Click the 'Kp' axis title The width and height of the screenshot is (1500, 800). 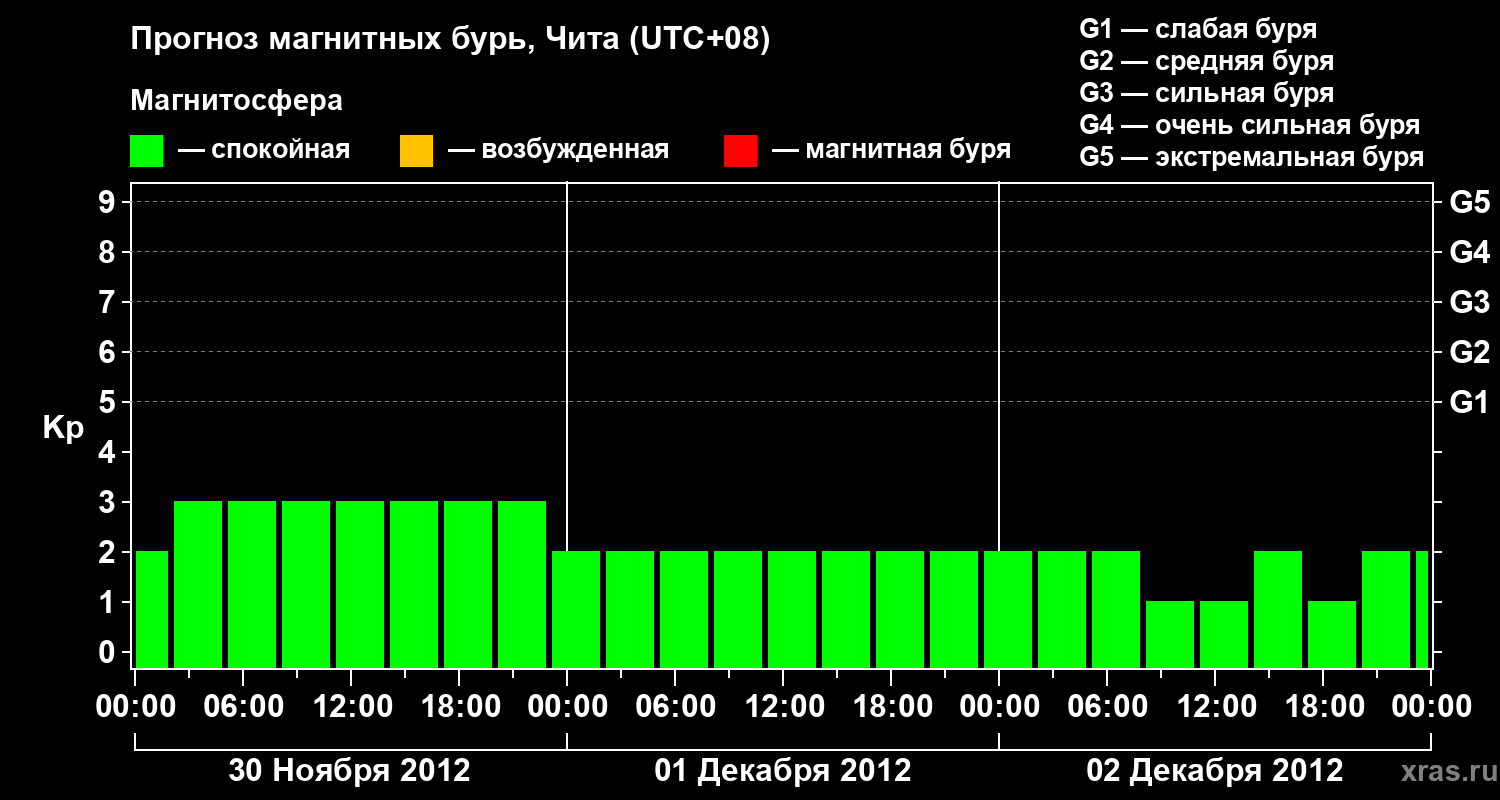pyautogui.click(x=63, y=428)
